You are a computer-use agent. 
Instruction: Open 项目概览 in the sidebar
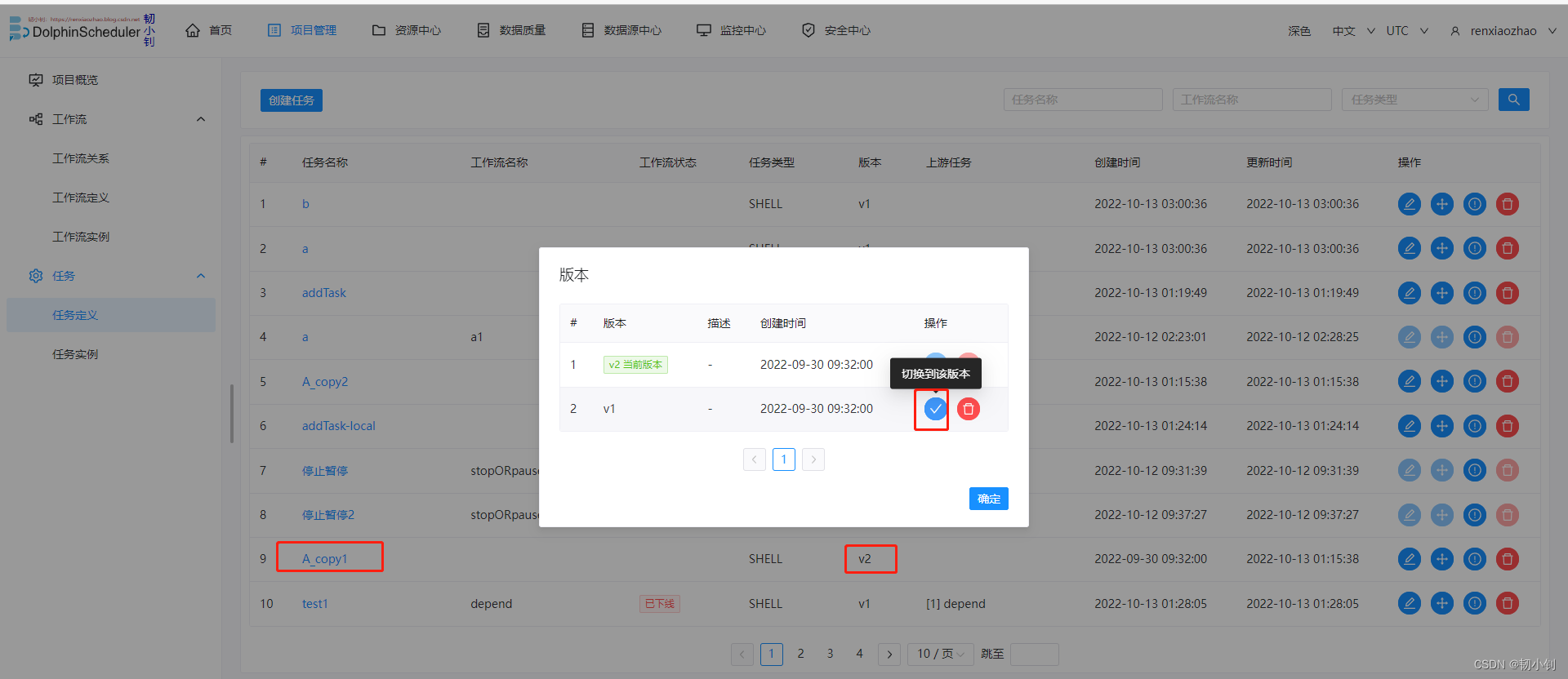(x=75, y=80)
